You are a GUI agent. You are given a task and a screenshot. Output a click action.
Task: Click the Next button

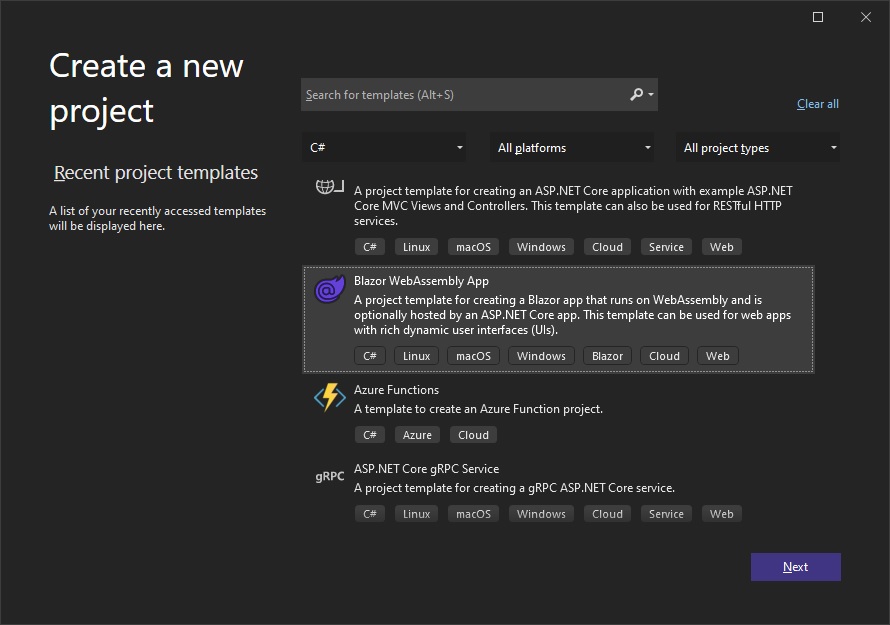tap(795, 566)
